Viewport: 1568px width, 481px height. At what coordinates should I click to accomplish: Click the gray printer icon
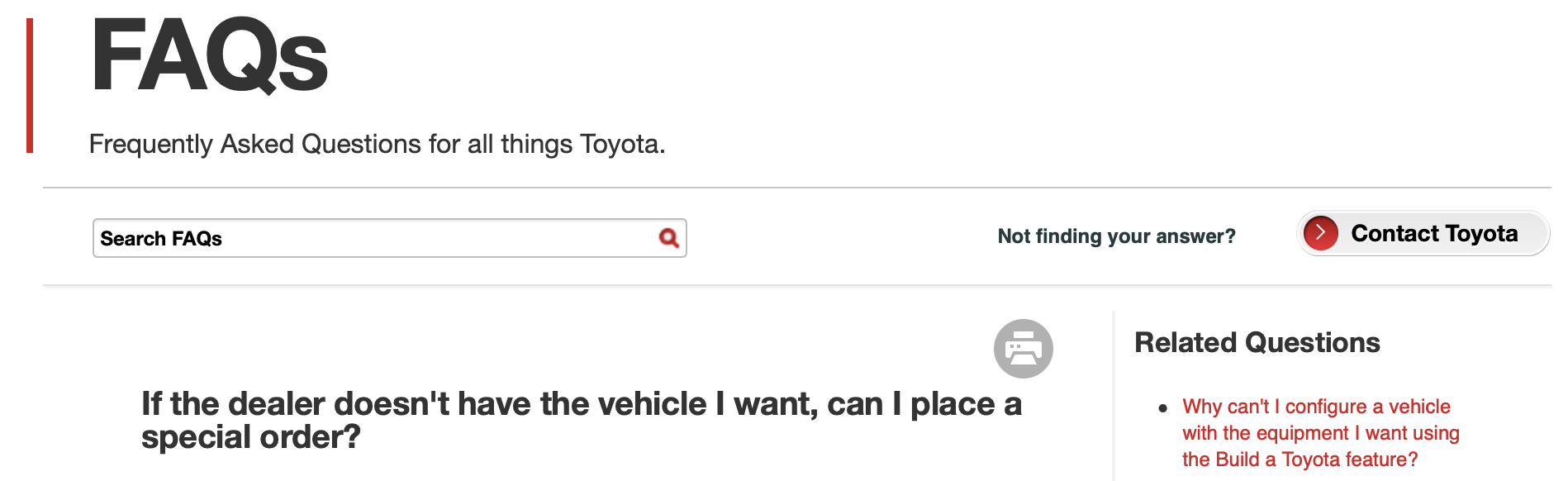[1023, 349]
